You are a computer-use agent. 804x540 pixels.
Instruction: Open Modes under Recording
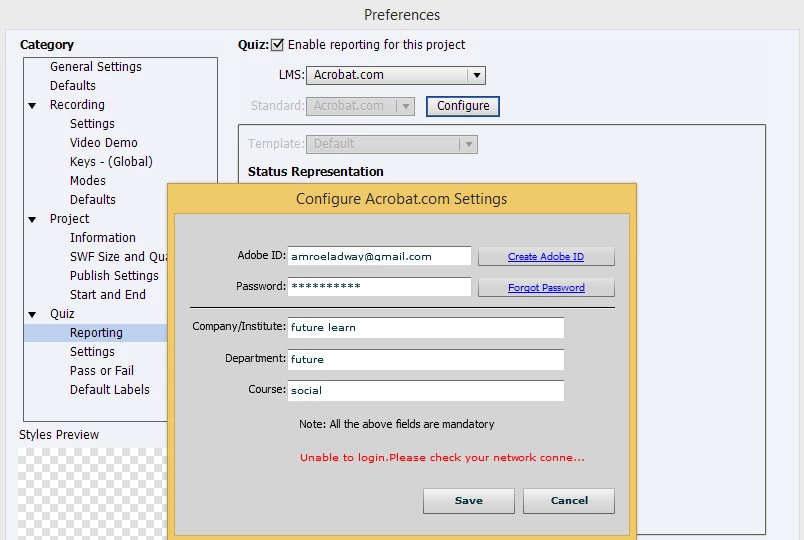[x=88, y=181]
